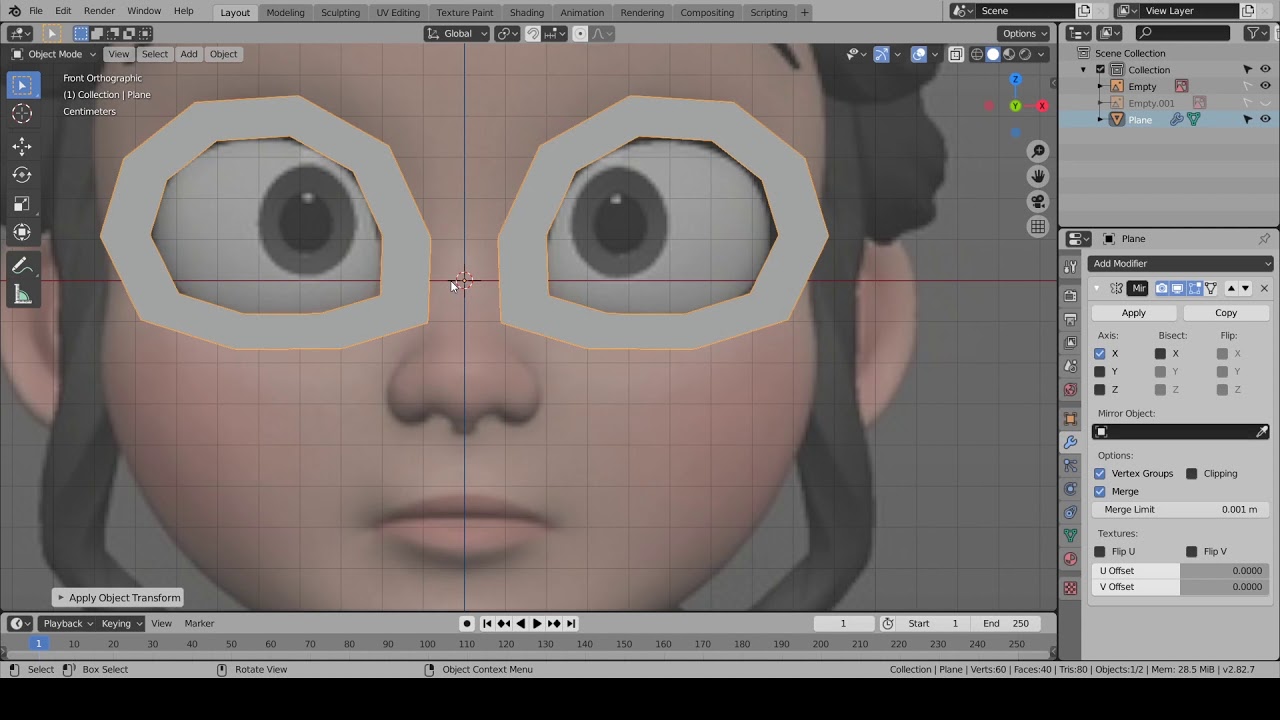Expand the Apply Object Transform panel
The image size is (1280, 720).
[118, 598]
